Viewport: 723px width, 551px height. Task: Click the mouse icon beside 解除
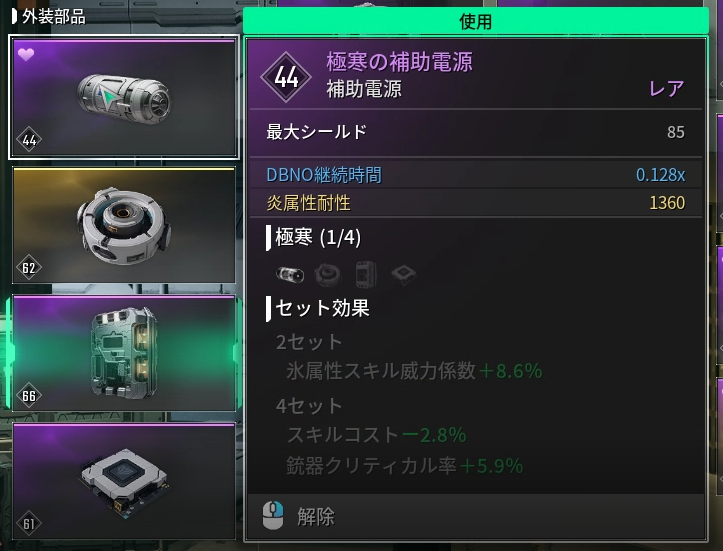(273, 516)
